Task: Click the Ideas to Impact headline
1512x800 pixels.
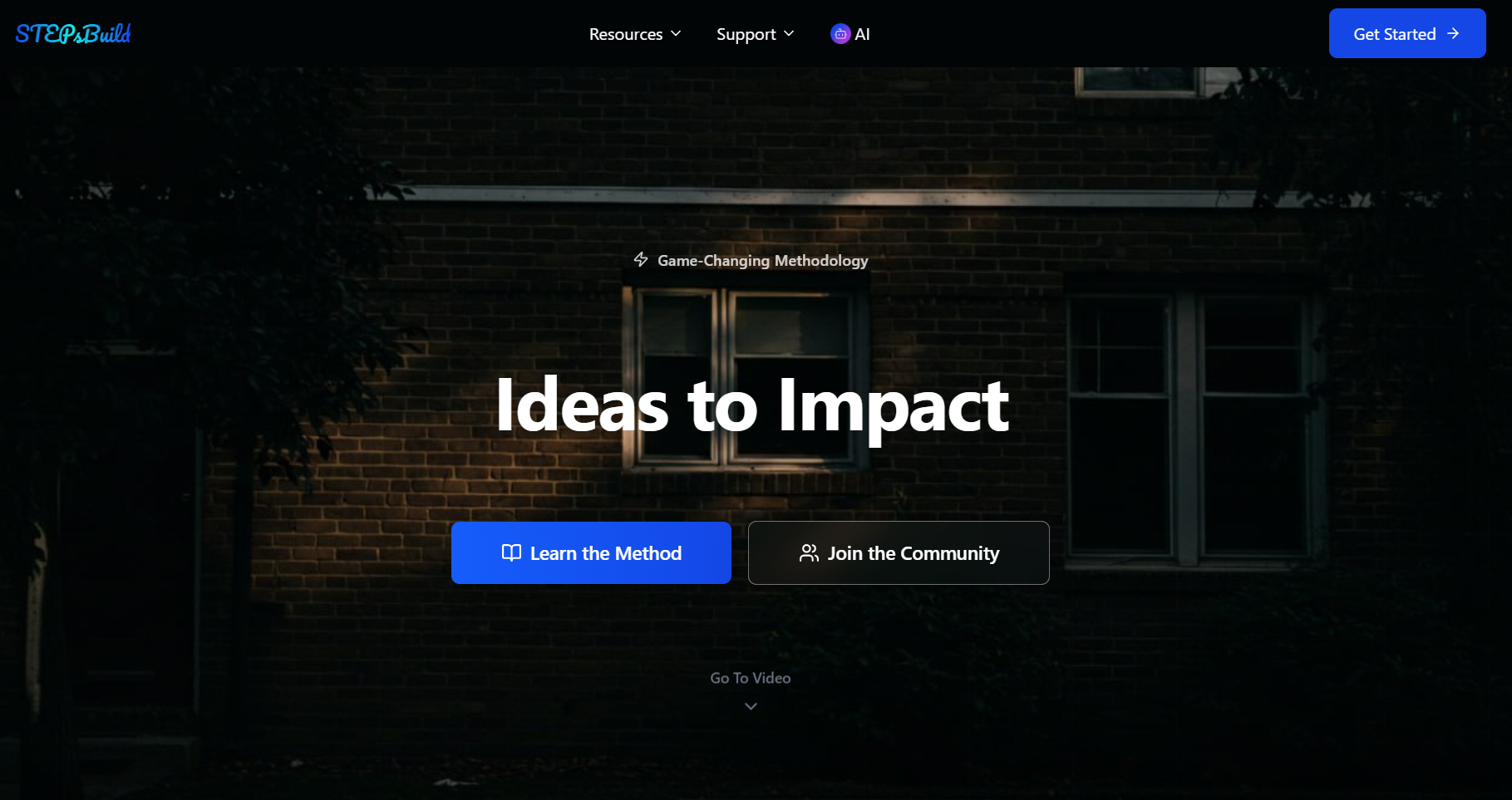Action: point(751,406)
